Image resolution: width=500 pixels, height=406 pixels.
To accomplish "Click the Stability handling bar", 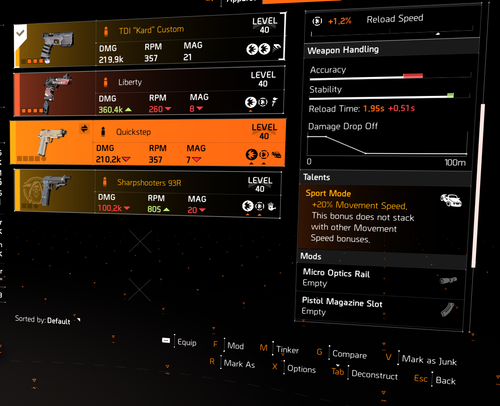I will [x=389, y=97].
